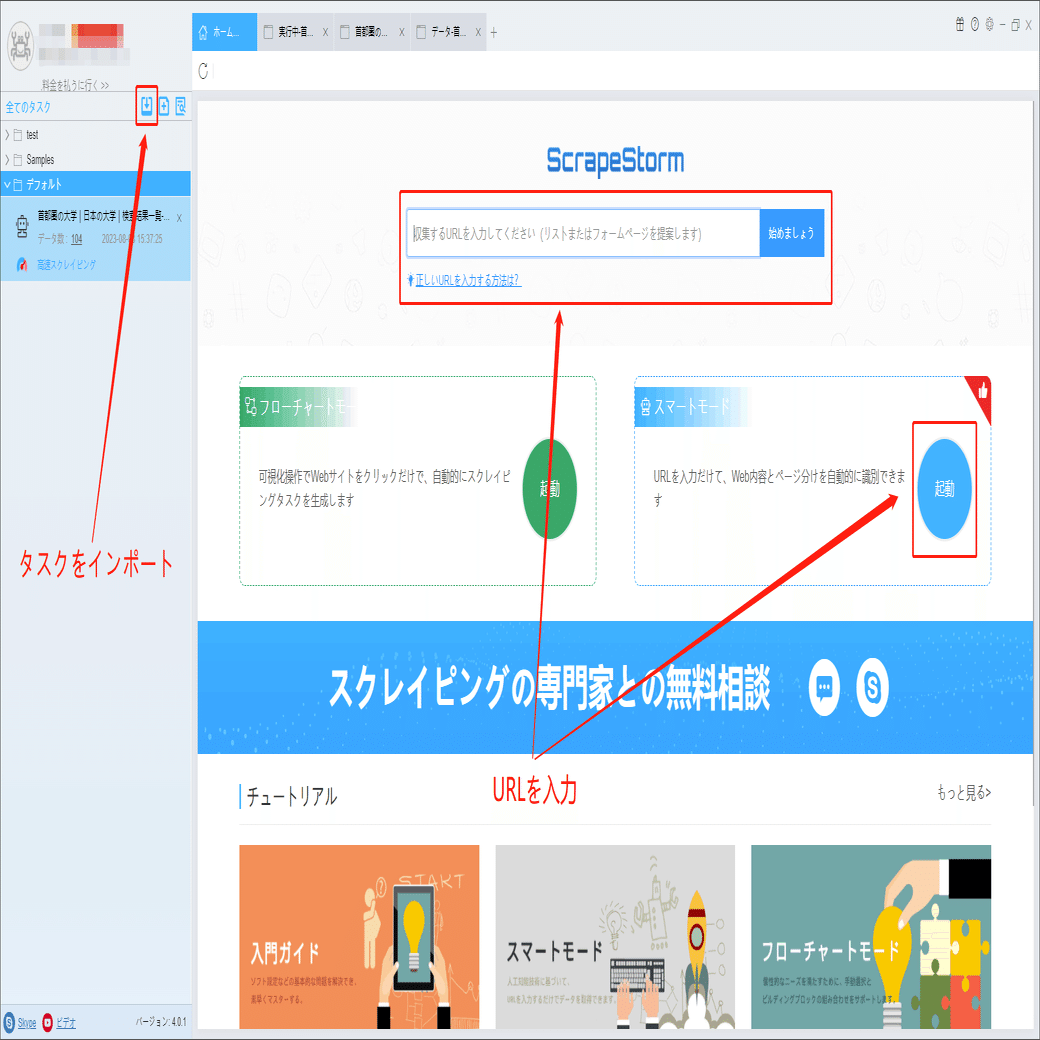Click the スマートモード card header
Viewport: 1040px width, 1040px height.
point(692,407)
